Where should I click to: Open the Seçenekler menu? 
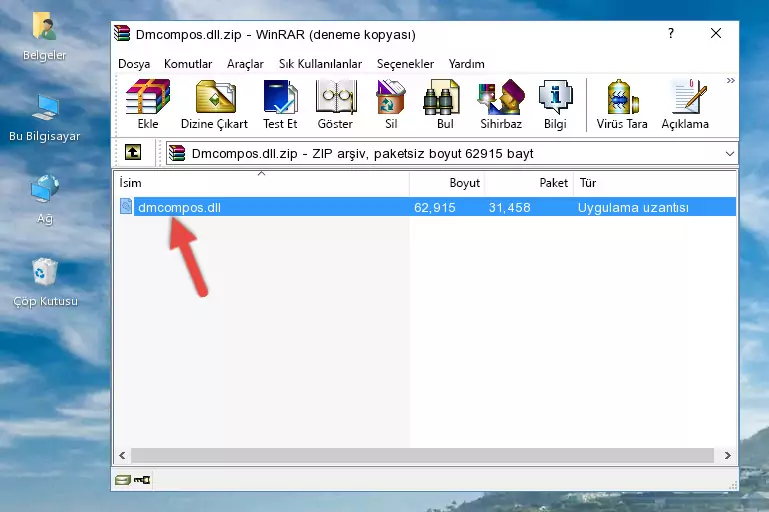(x=405, y=64)
